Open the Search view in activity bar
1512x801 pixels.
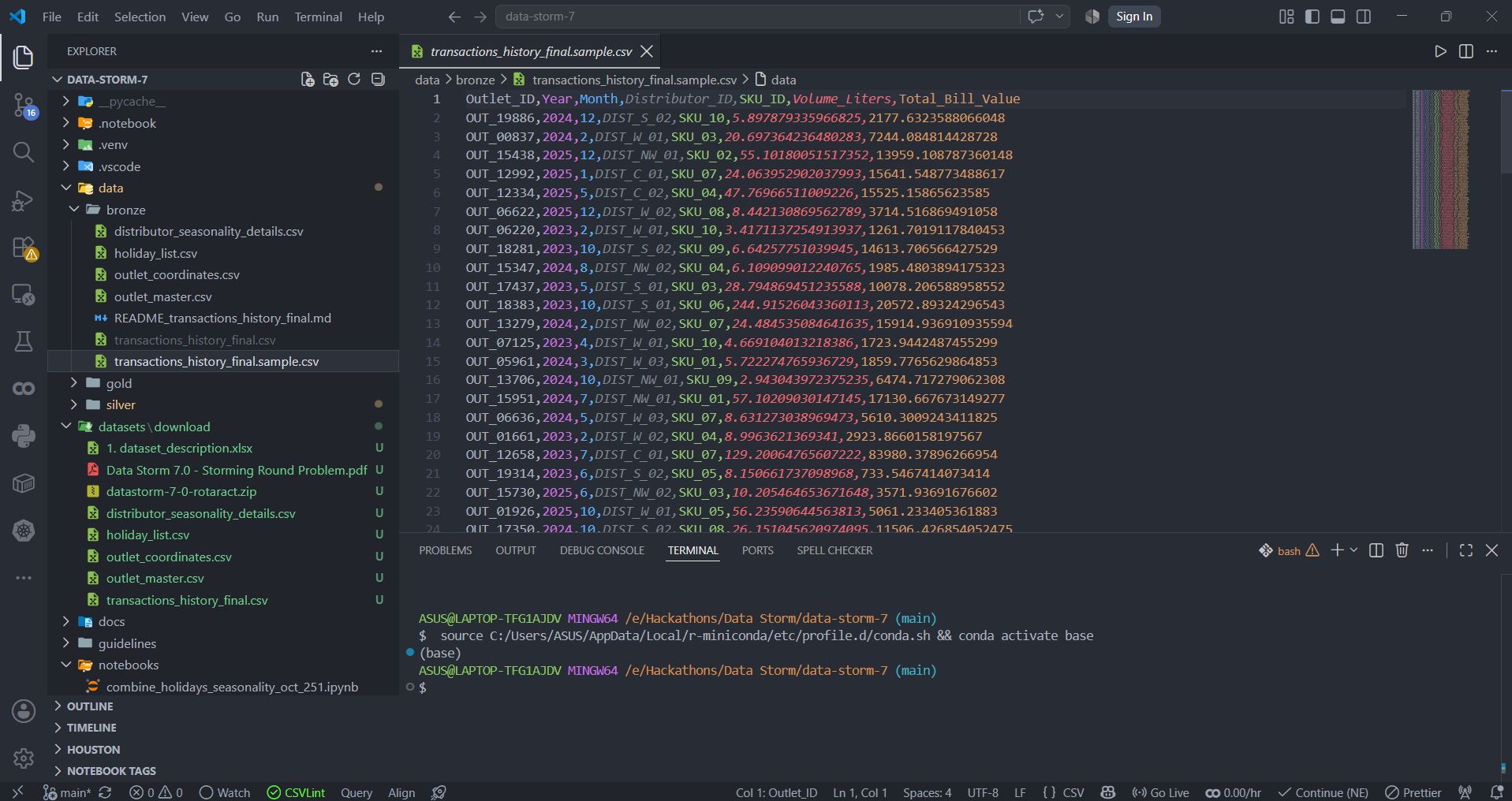(24, 152)
